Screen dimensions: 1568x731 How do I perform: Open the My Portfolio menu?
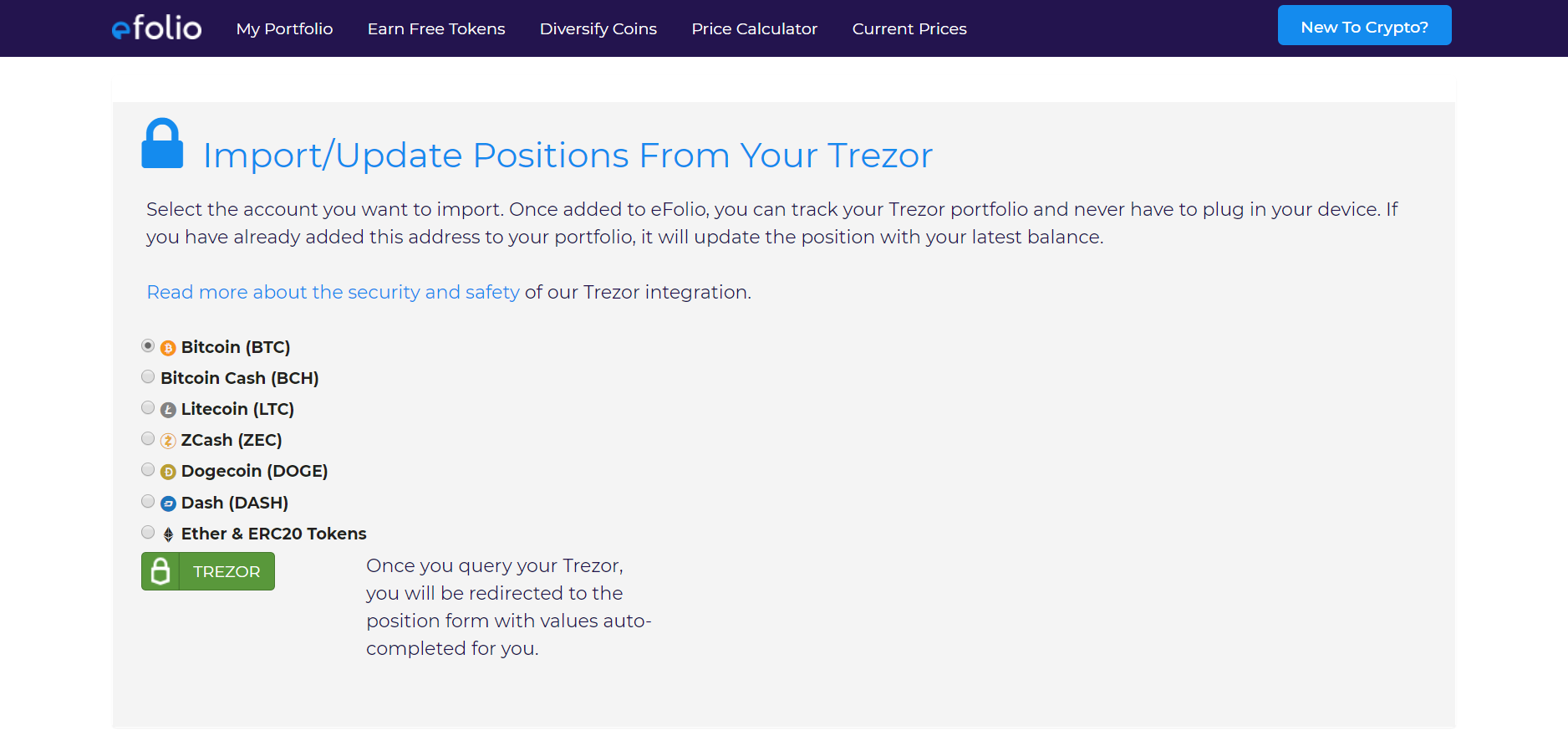click(x=284, y=28)
